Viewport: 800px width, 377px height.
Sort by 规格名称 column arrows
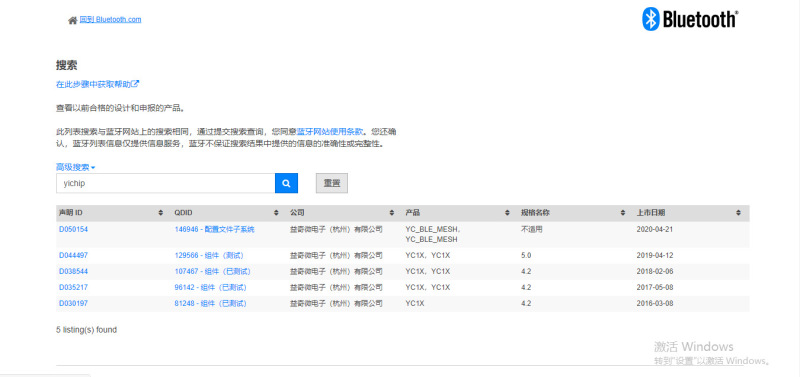point(623,213)
